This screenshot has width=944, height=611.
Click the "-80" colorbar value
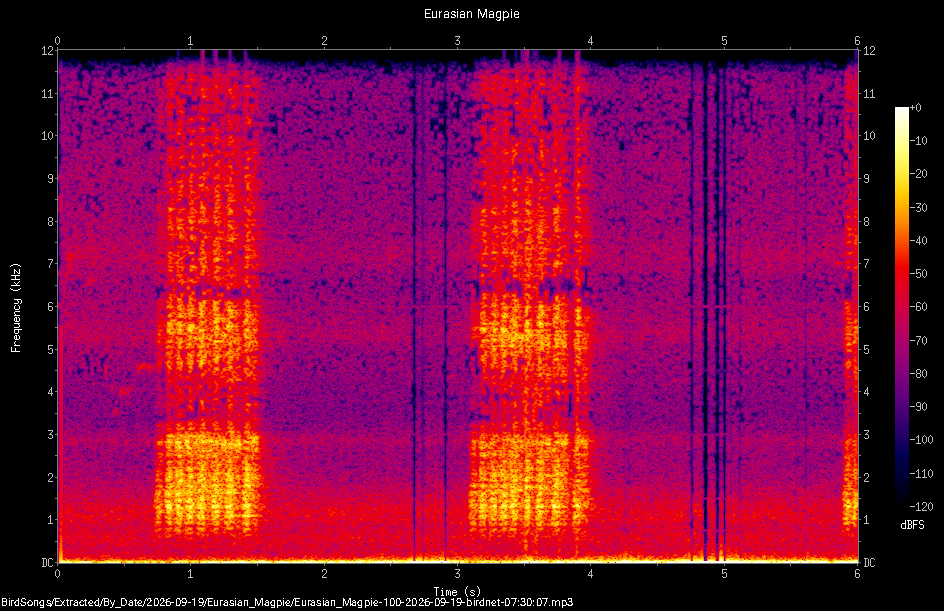(918, 374)
